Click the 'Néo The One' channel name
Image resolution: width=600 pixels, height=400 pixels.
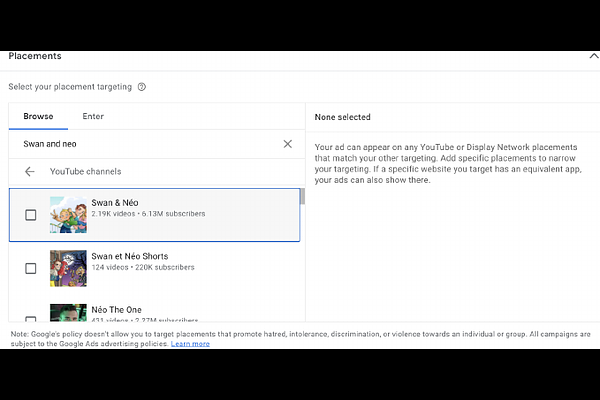116,310
